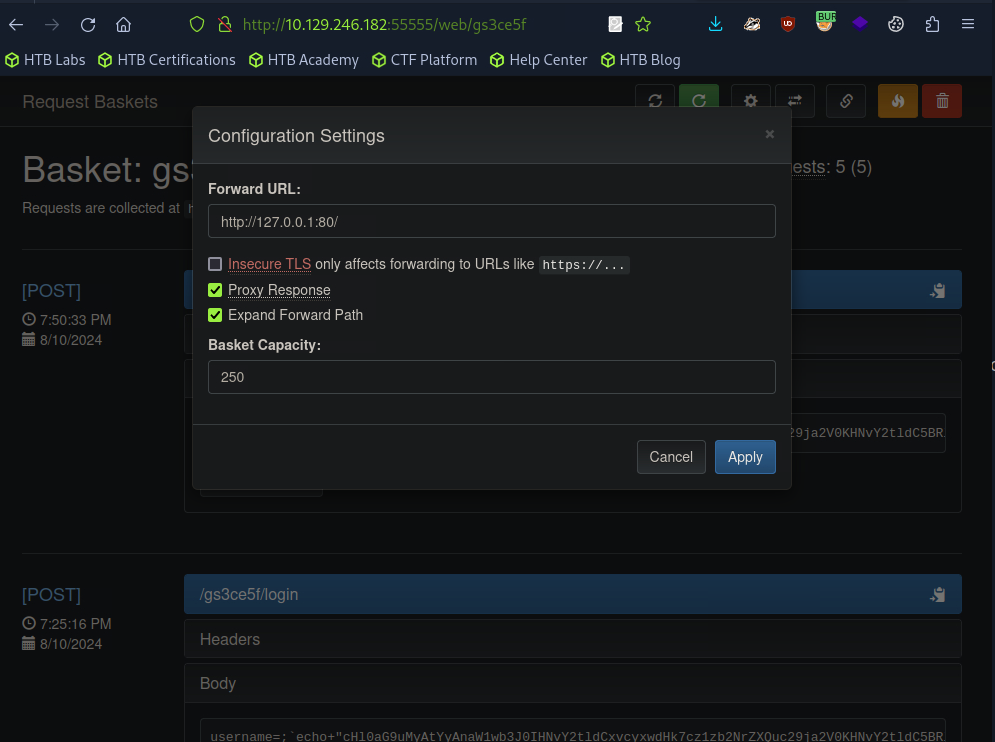Viewport: 995px width, 742px height.
Task: Click the Request Baskets brand link
Action: tap(90, 102)
